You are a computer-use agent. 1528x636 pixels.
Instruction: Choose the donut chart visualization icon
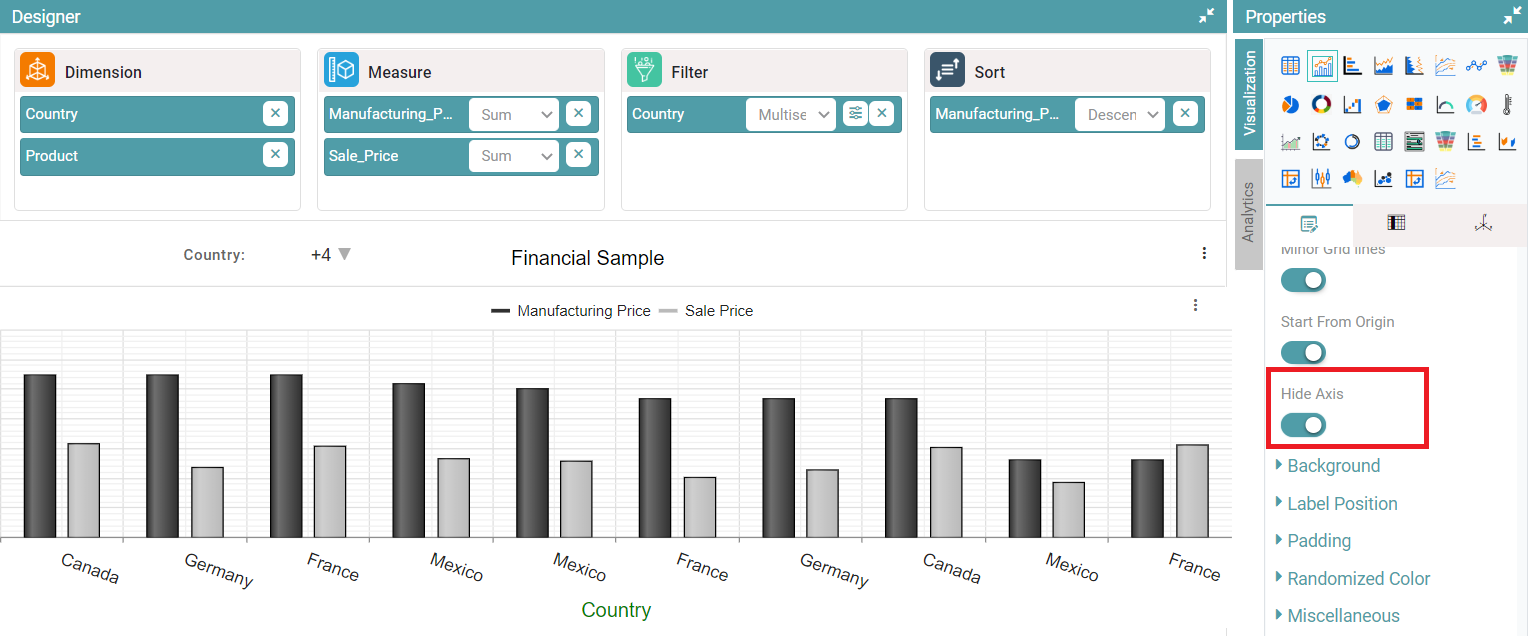pos(1321,104)
